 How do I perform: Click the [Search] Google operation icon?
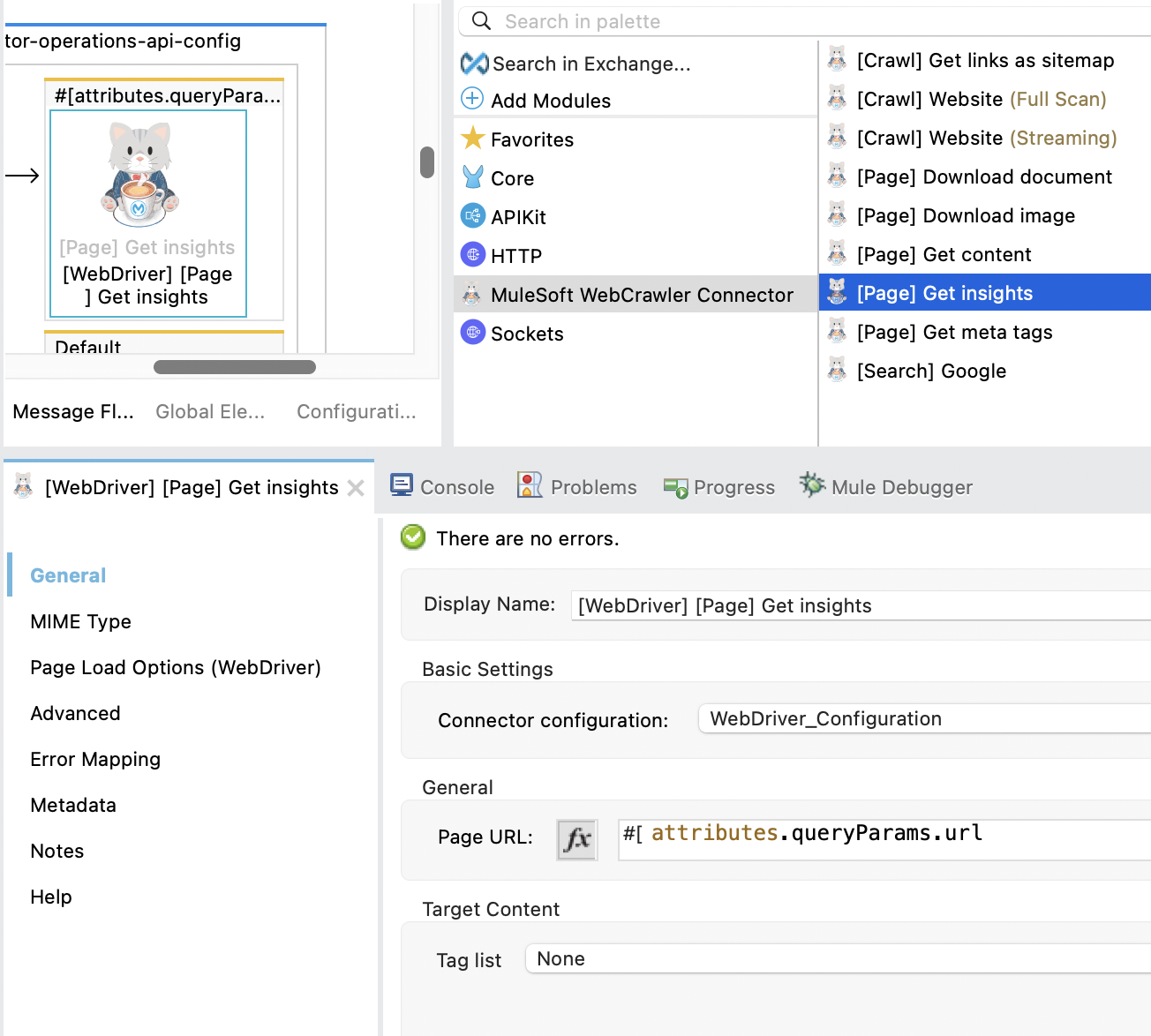coord(837,370)
